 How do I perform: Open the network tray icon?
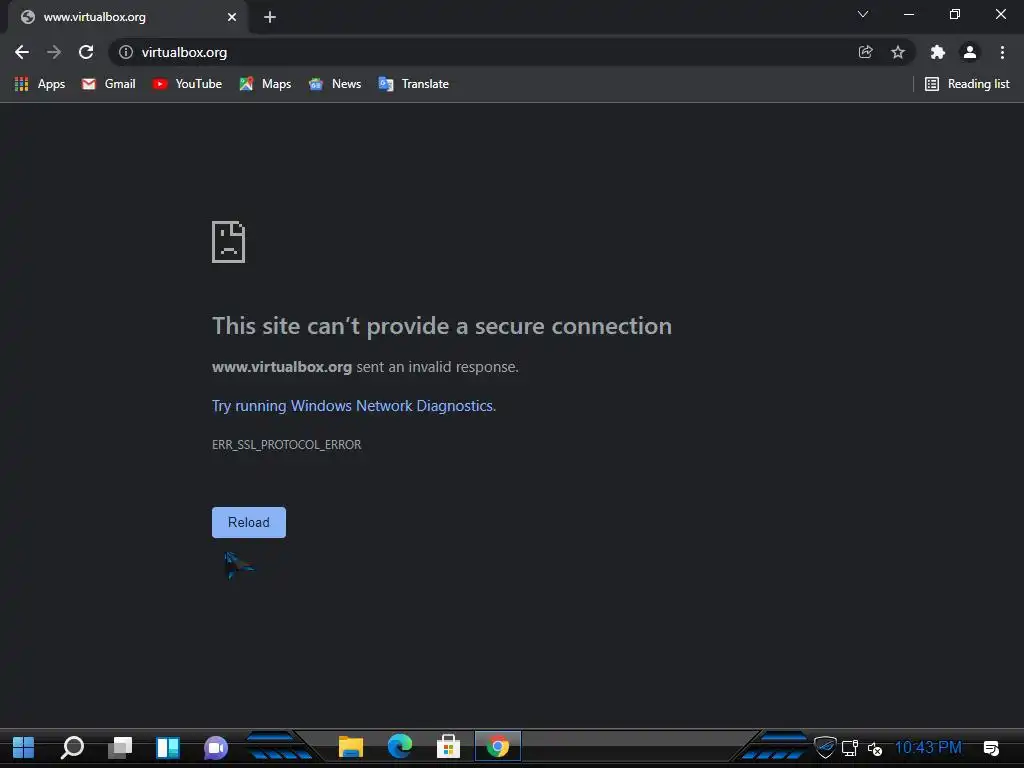coord(850,748)
